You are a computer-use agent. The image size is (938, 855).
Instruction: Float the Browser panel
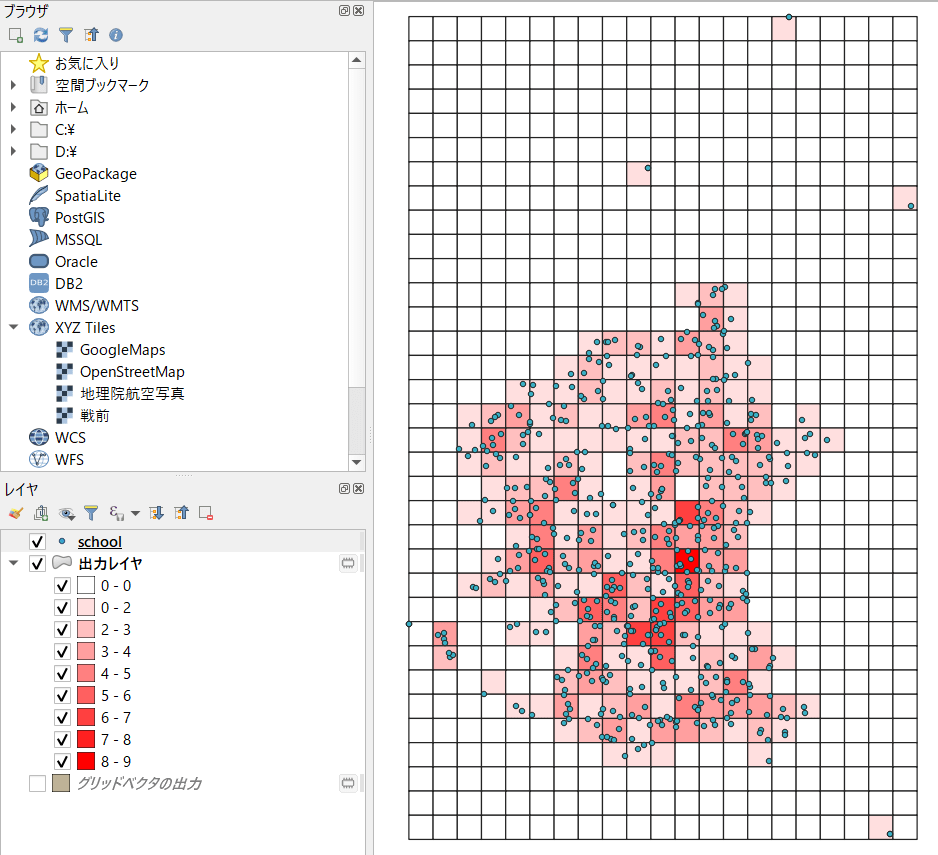pyautogui.click(x=344, y=10)
